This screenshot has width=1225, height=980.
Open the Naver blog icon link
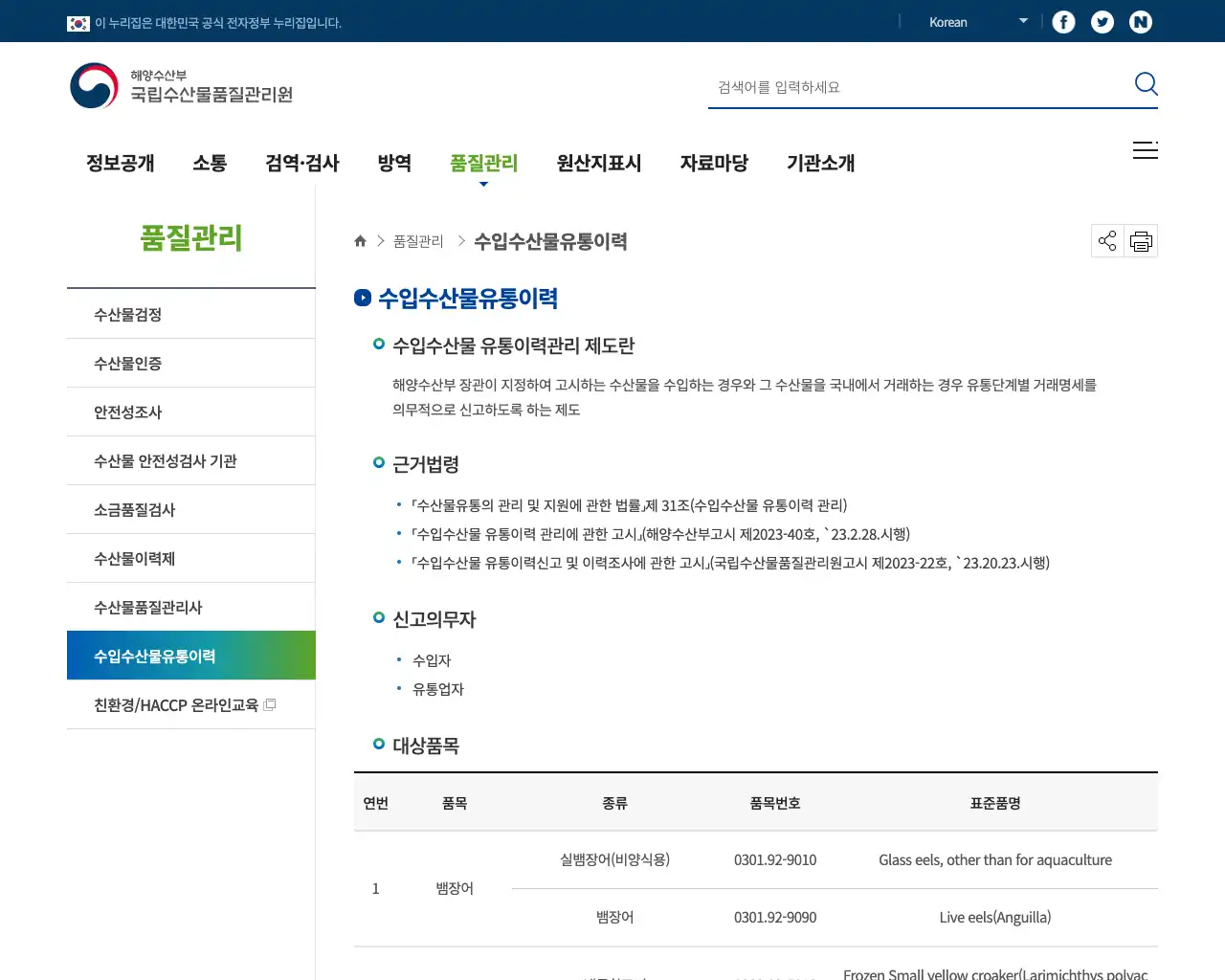point(1141,22)
